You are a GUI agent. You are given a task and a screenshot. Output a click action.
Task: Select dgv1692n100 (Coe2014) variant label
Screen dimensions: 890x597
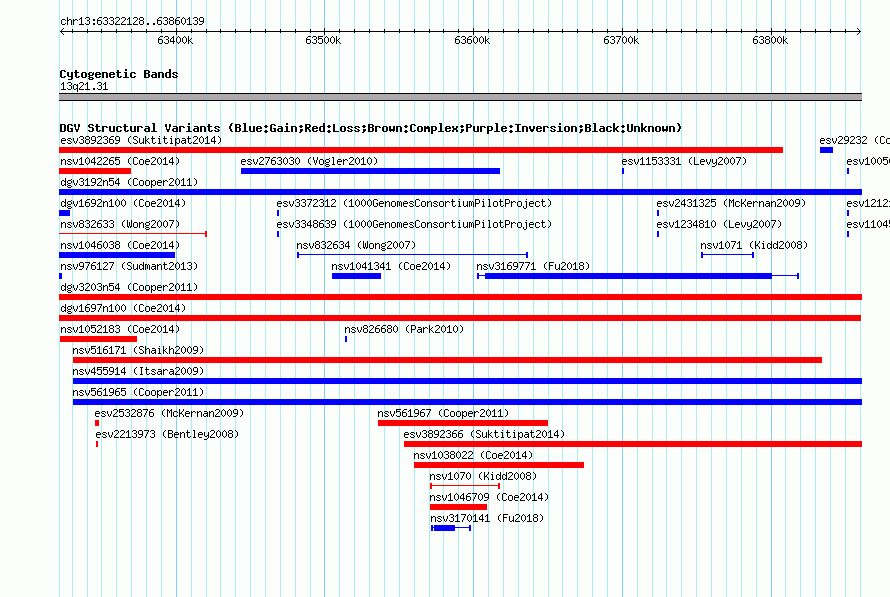(x=123, y=203)
